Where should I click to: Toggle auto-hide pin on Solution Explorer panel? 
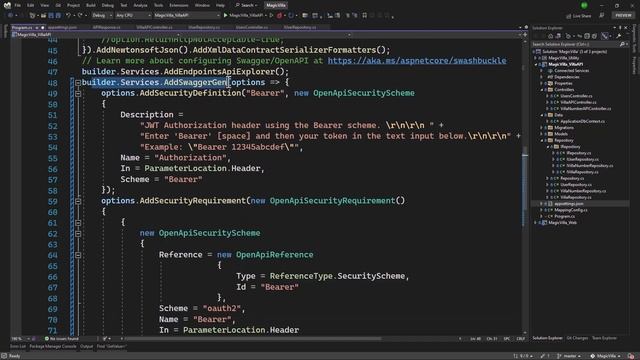tap(620, 28)
